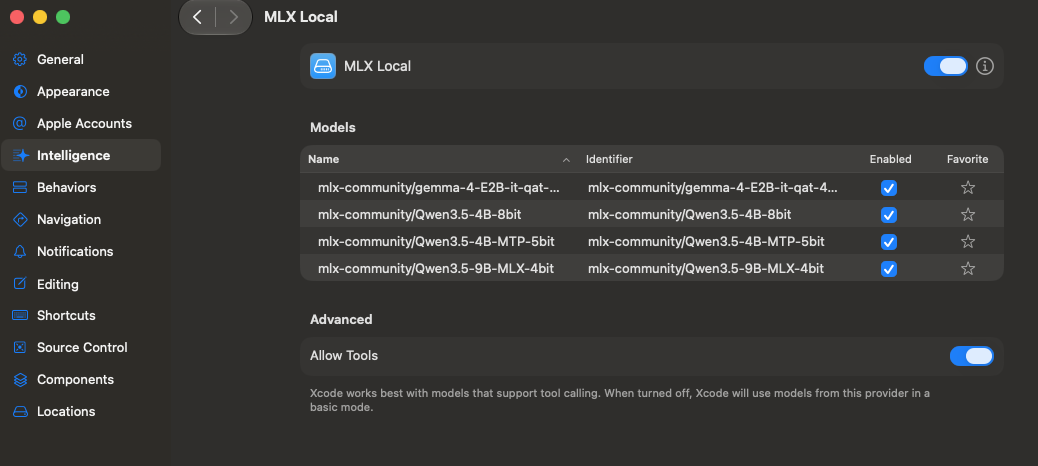Click the identifier cell for Qwen3.5-9B-MLX-4bit
The height and width of the screenshot is (466, 1038).
706,269
